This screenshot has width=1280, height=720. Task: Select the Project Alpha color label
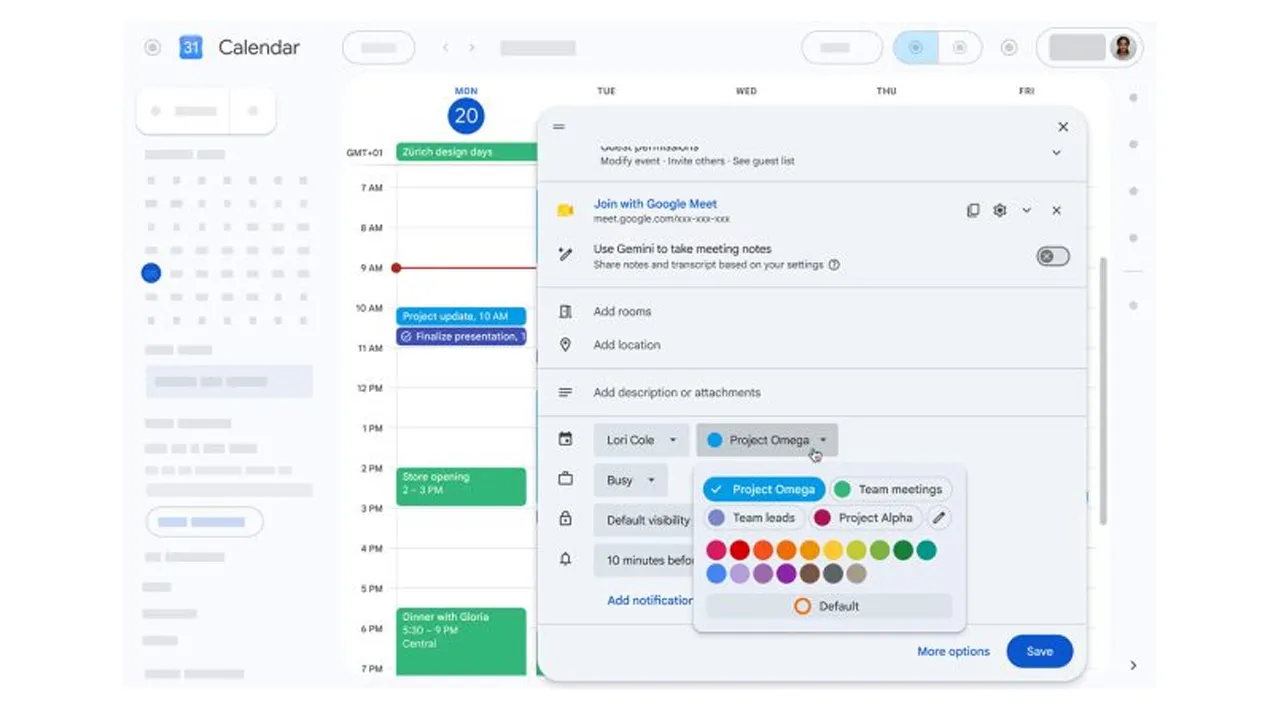click(866, 518)
